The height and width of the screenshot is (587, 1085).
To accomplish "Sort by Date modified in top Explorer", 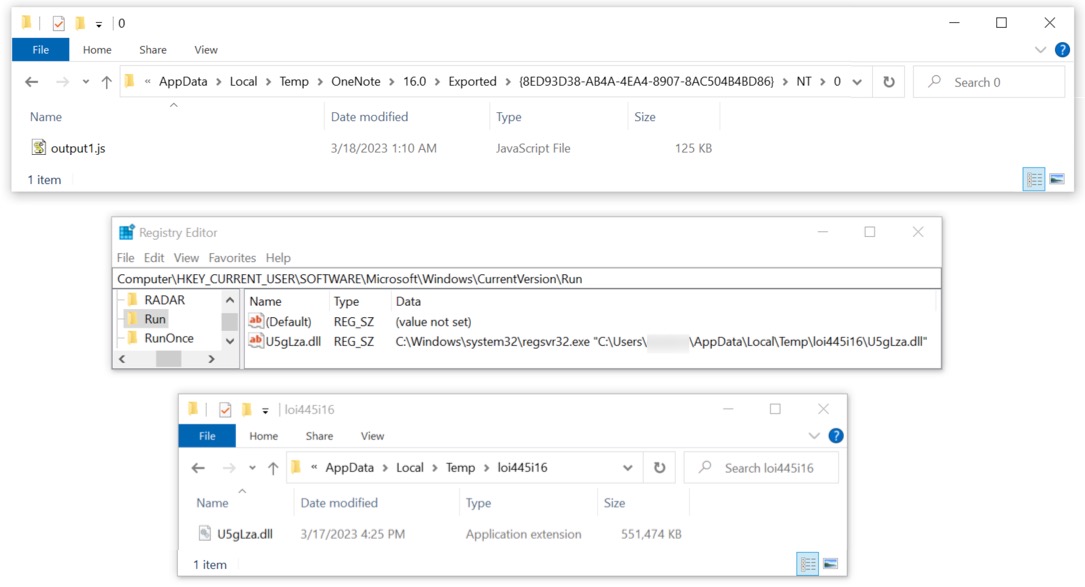I will 370,117.
